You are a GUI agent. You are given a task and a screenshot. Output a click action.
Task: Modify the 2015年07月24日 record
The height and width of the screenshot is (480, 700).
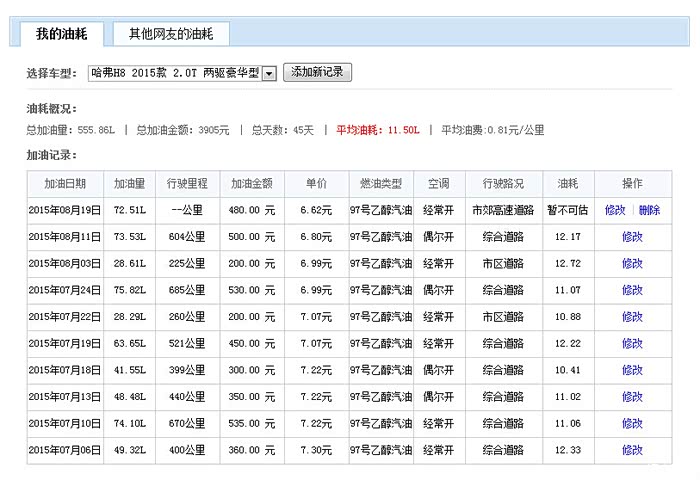632,290
